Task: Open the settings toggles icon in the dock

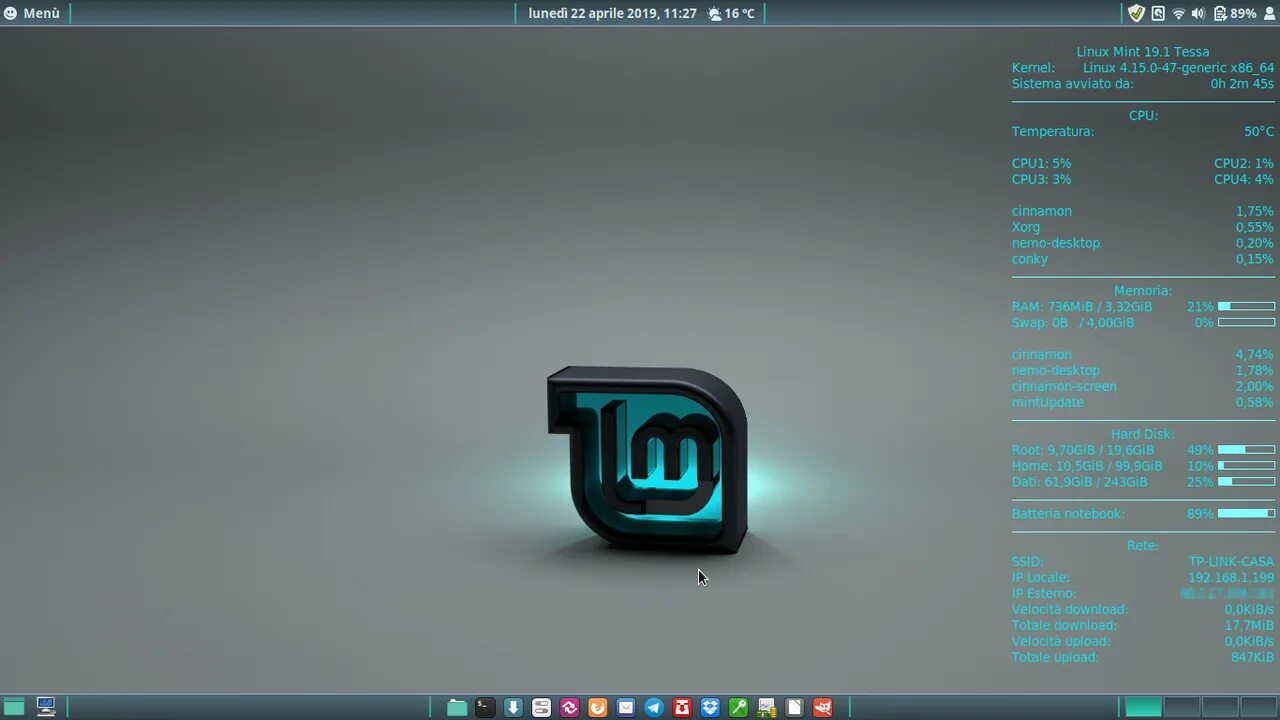Action: coord(541,707)
